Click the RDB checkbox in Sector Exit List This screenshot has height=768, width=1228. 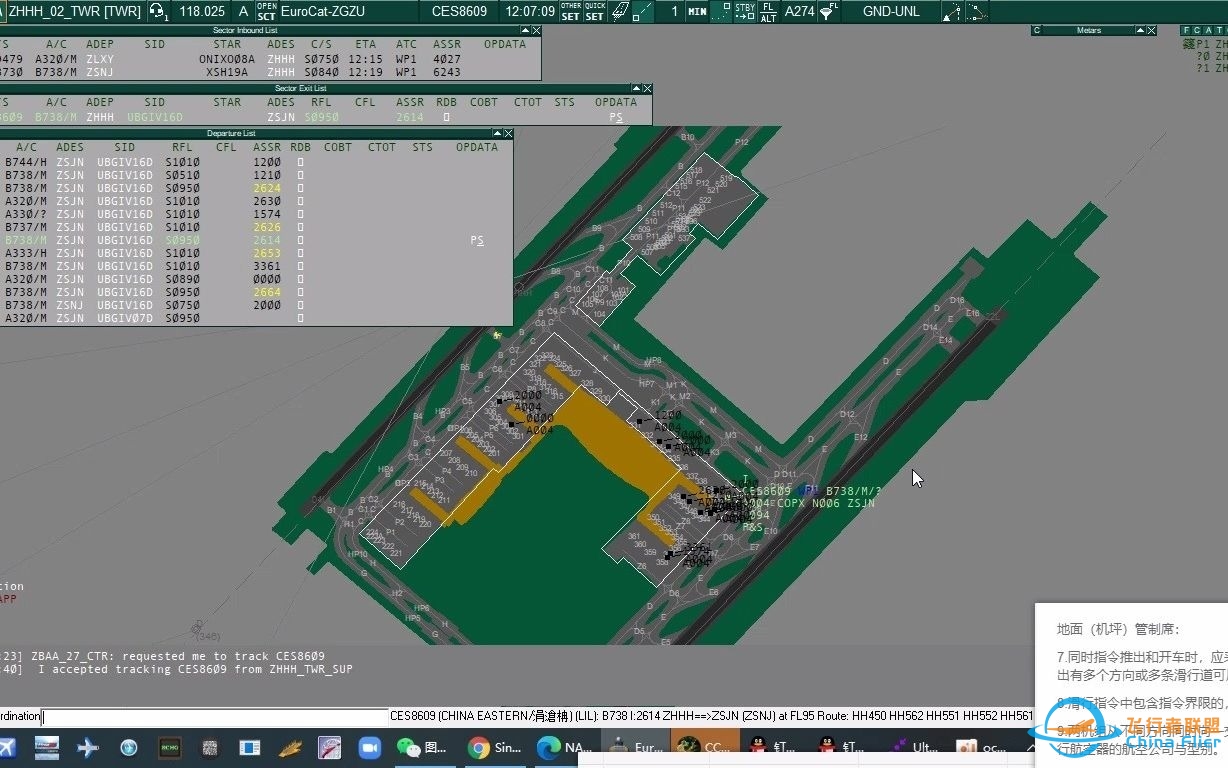[446, 117]
